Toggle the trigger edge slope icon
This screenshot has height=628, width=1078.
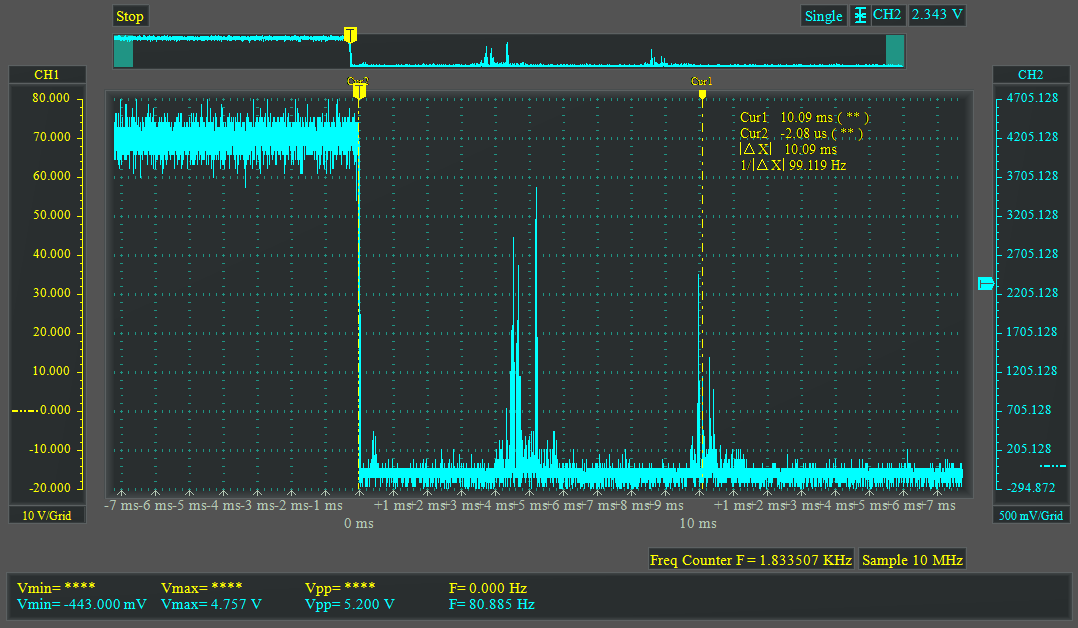coord(859,16)
